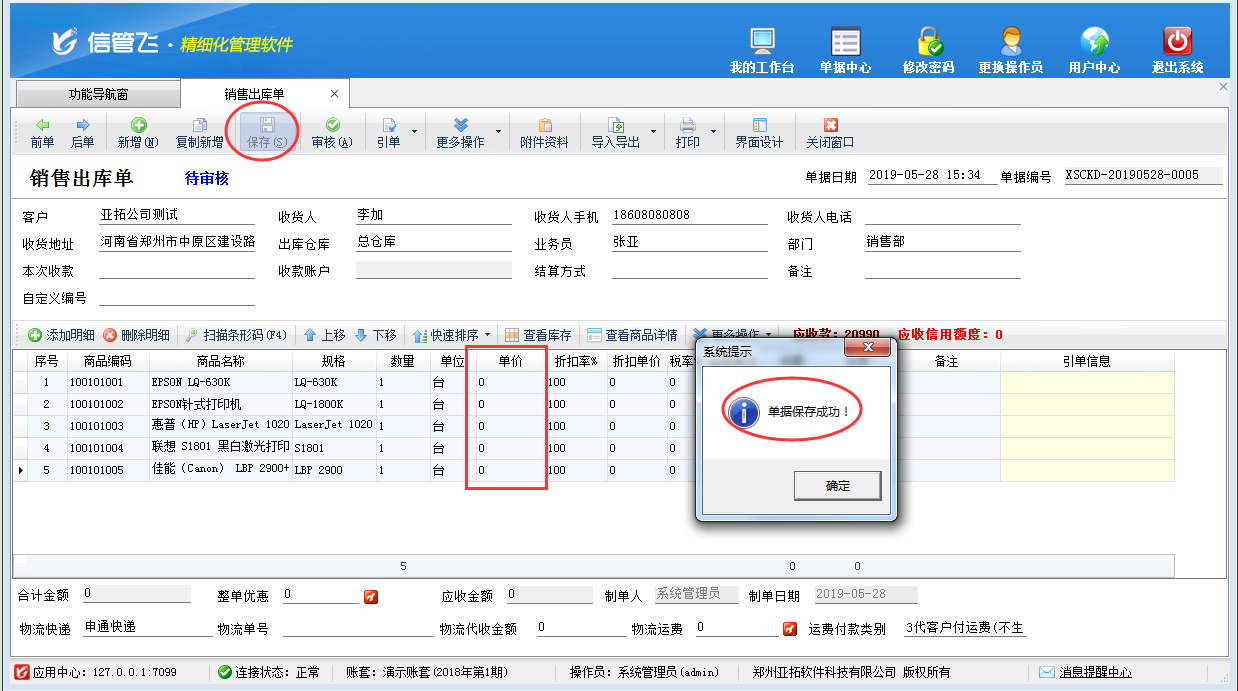Select the 销售出库单 tab
Viewport: 1238px width, 691px height.
click(254, 94)
